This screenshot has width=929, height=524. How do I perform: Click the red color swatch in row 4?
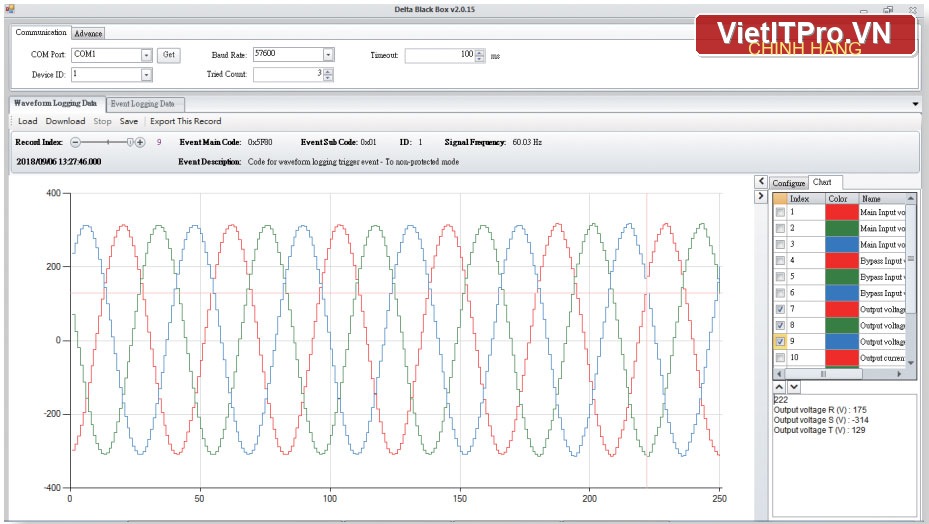(842, 261)
